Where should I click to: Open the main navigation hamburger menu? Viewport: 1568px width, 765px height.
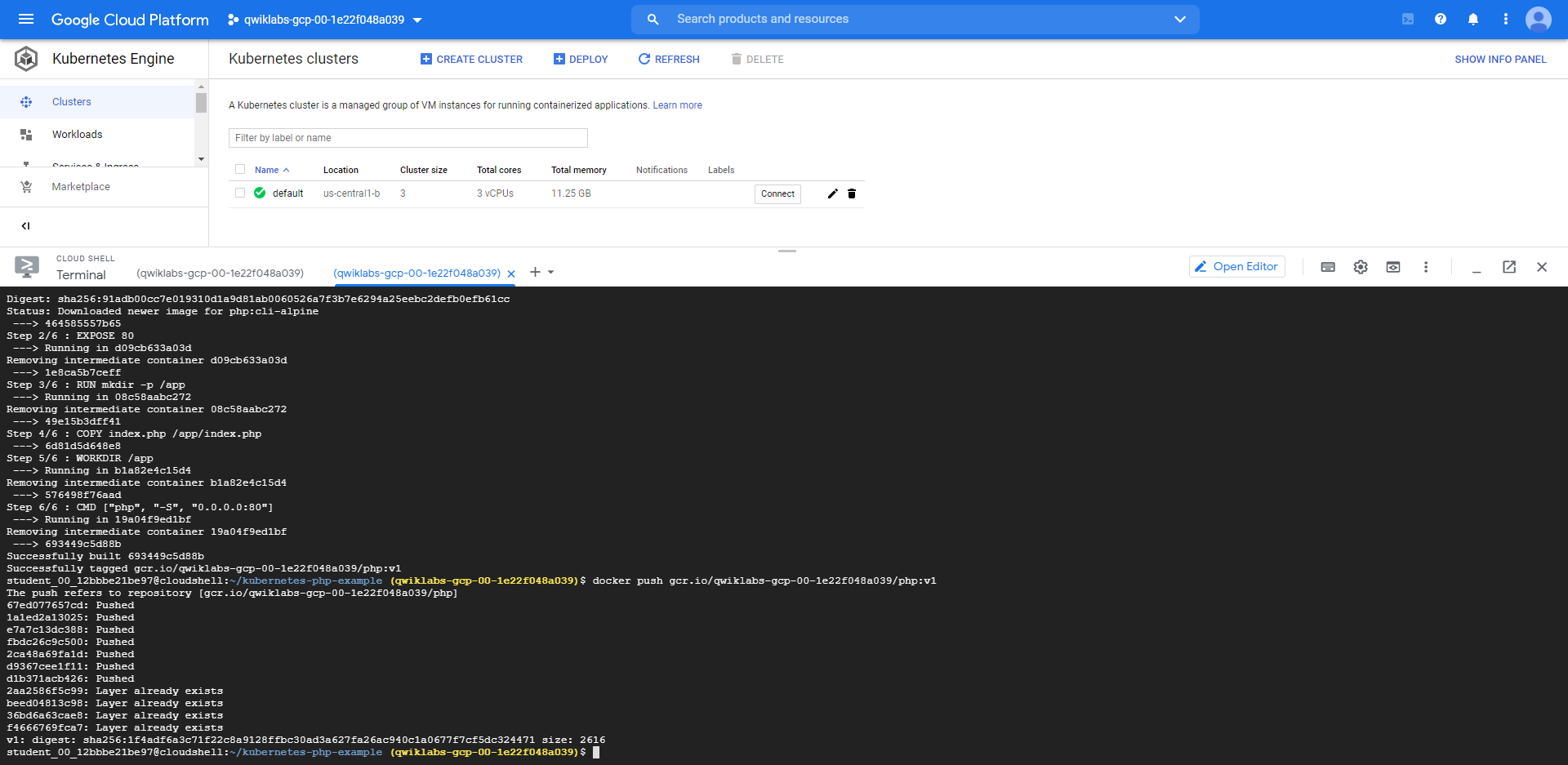[x=26, y=19]
